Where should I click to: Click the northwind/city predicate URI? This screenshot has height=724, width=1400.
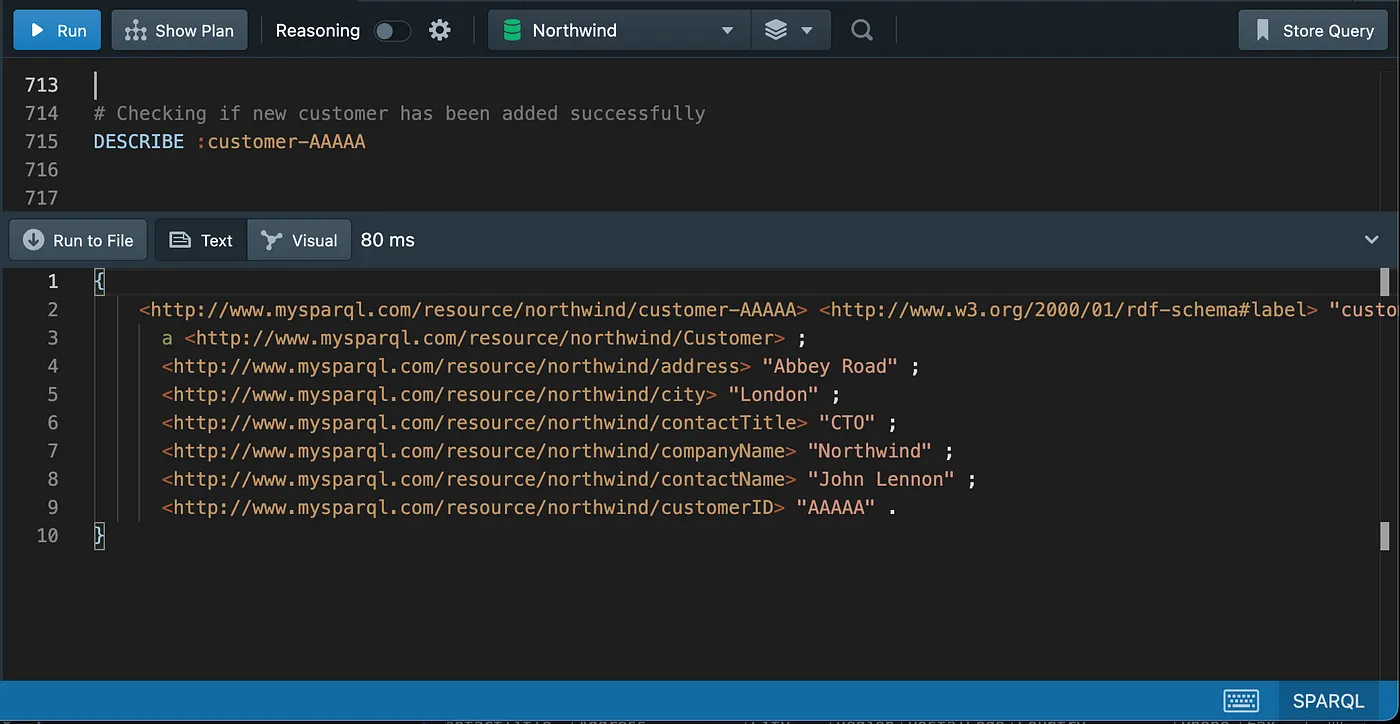point(439,394)
